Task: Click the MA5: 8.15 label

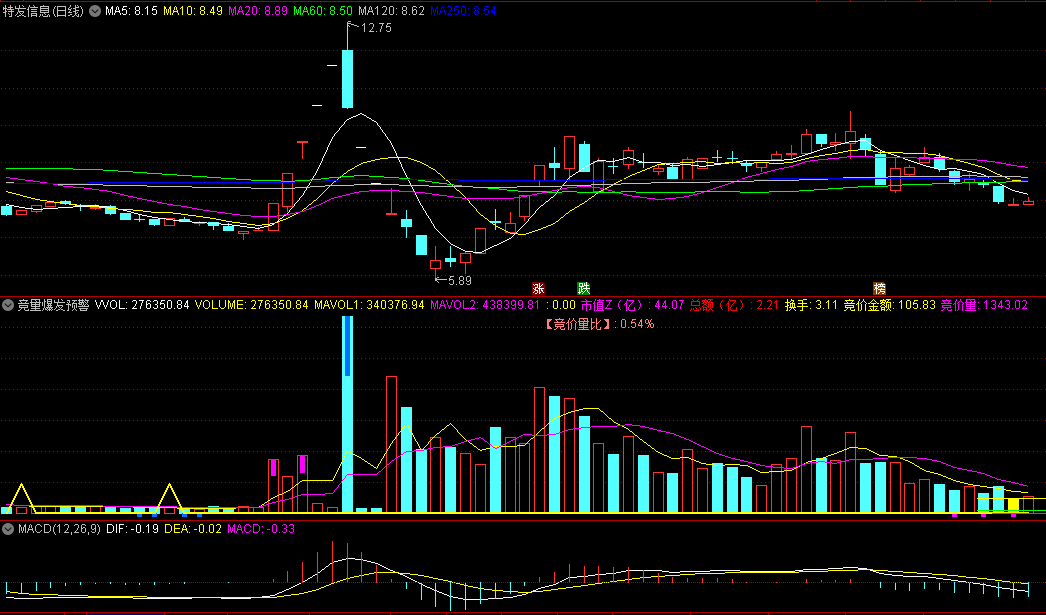Action: pos(131,11)
